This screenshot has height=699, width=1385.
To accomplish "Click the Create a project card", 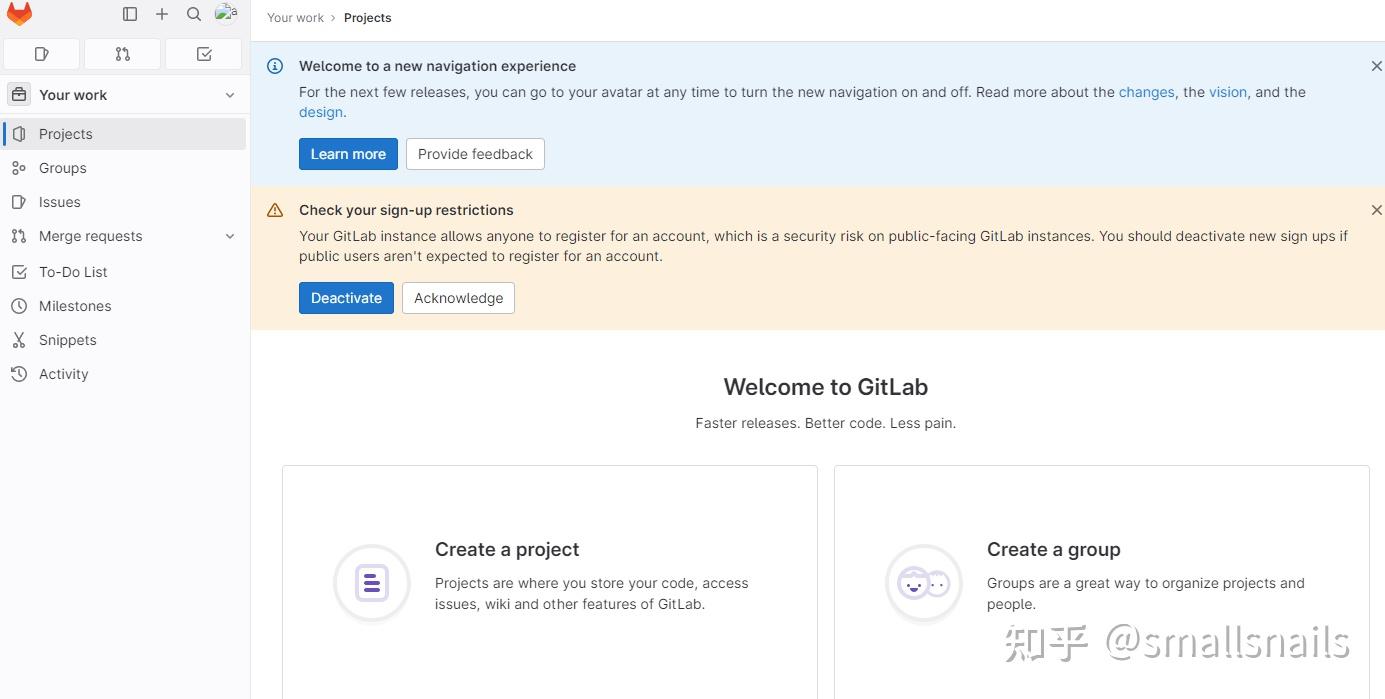I will (549, 580).
